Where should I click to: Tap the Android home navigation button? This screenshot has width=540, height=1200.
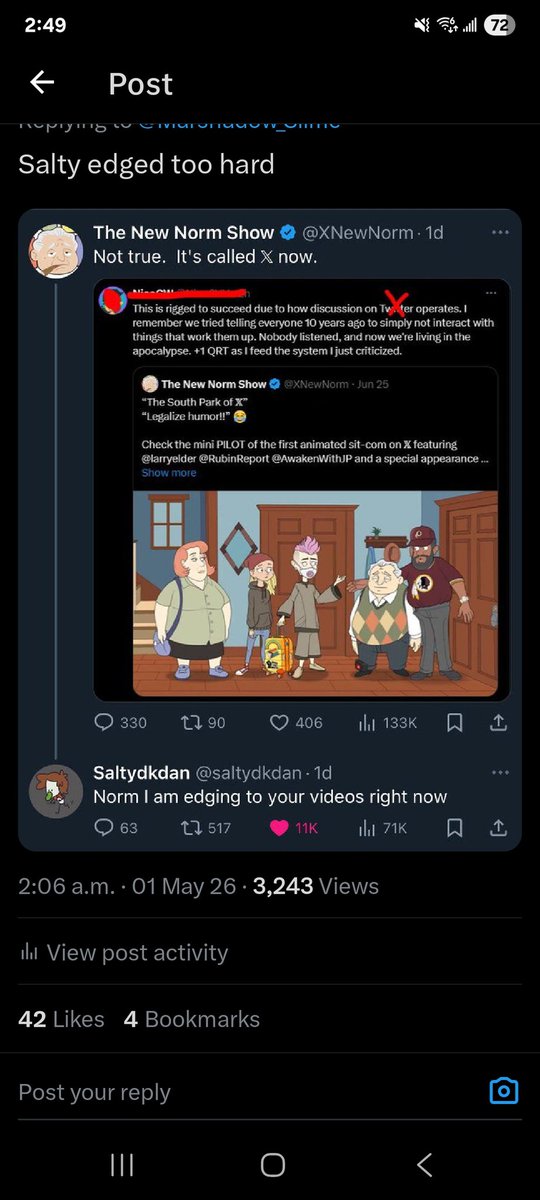pyautogui.click(x=272, y=1164)
